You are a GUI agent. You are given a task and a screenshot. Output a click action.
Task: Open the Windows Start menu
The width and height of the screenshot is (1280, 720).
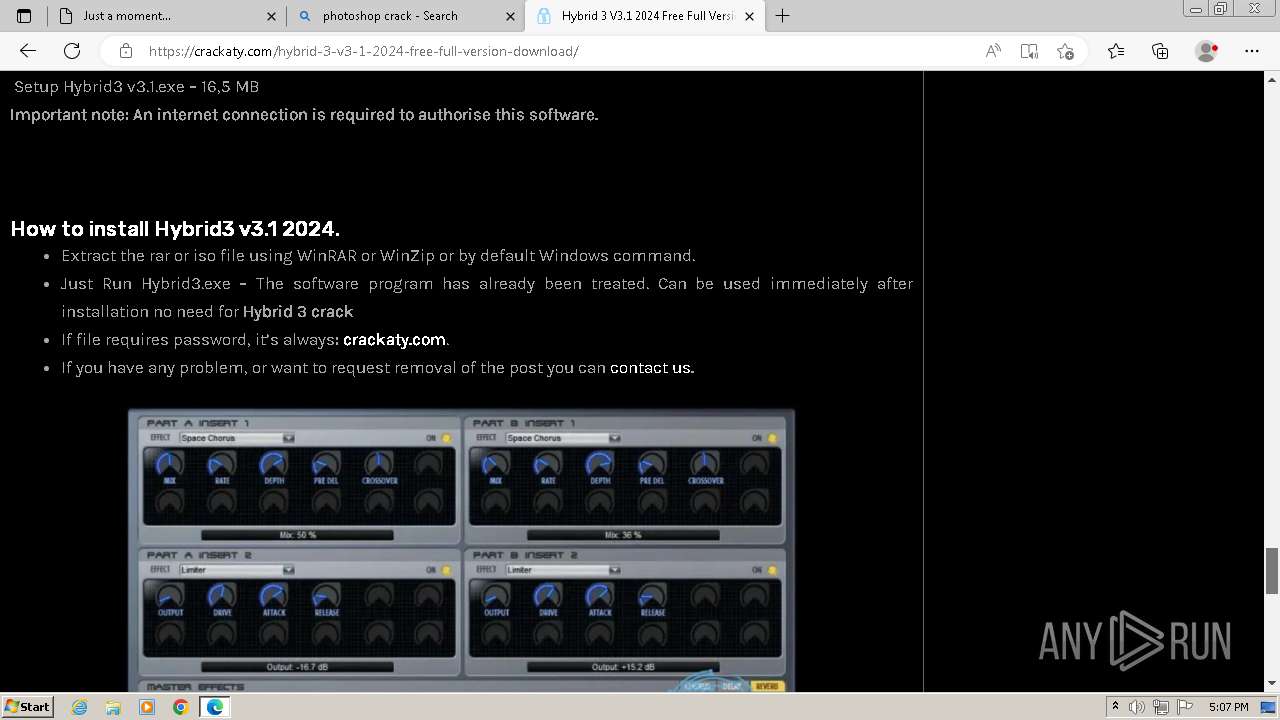27,707
